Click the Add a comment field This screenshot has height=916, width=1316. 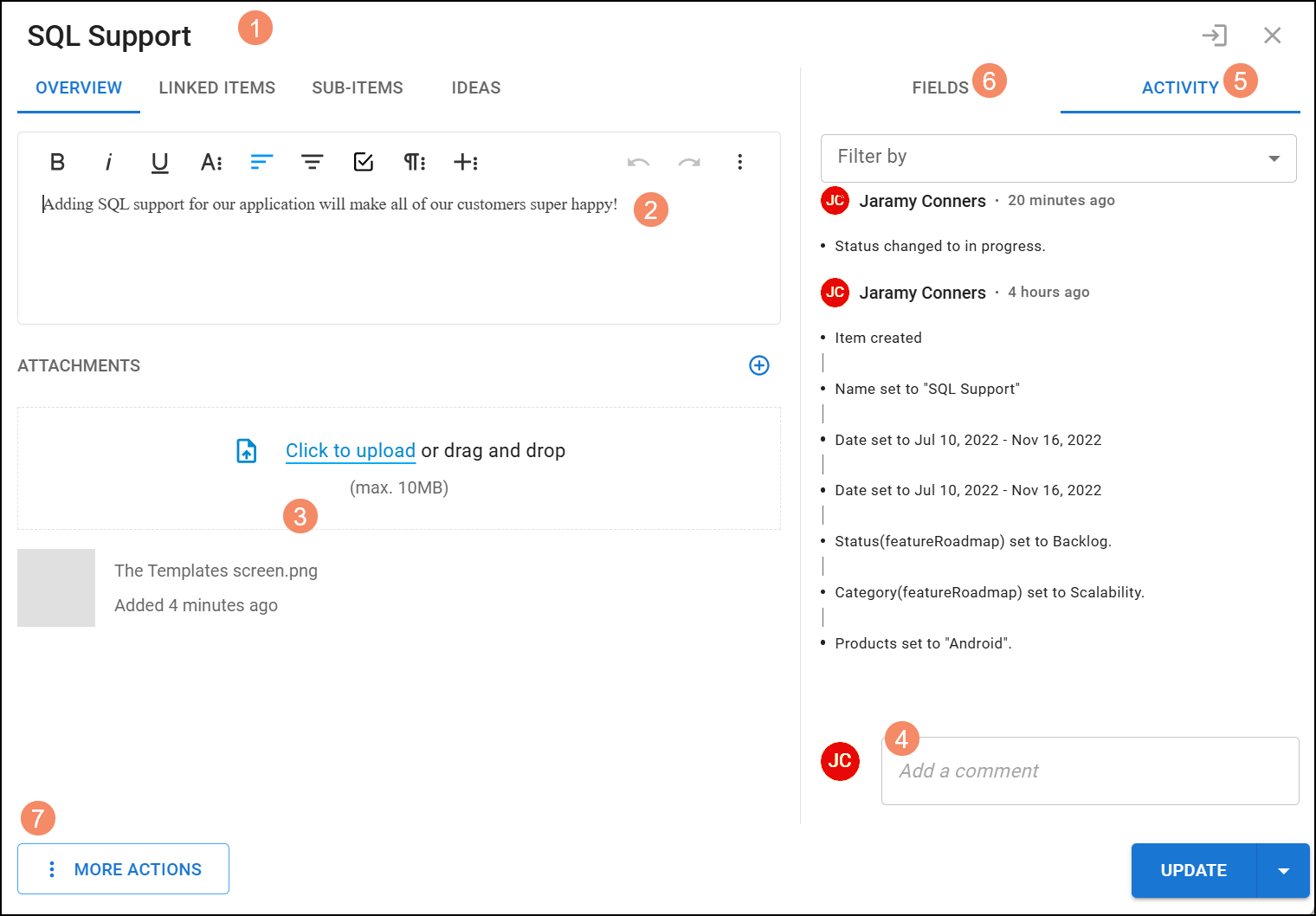tap(1089, 771)
